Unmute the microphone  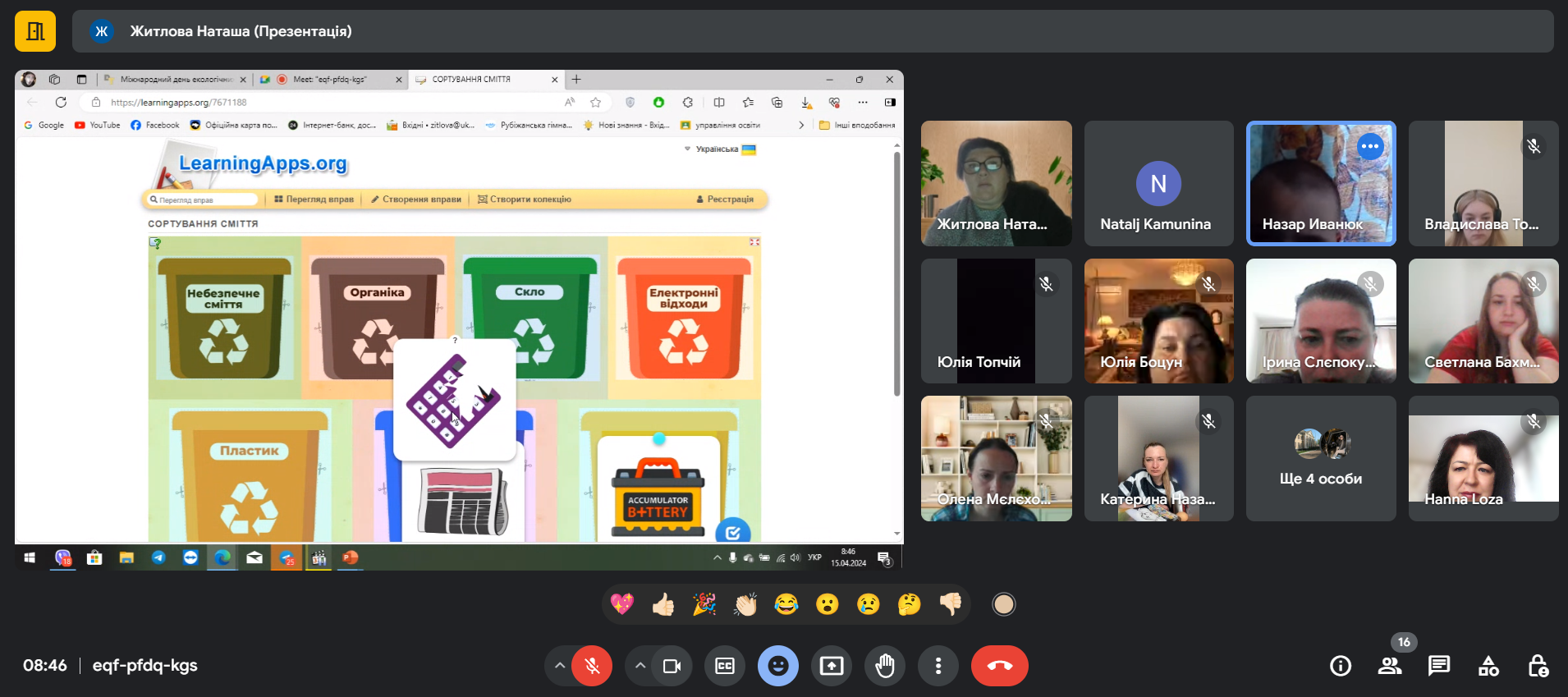592,666
